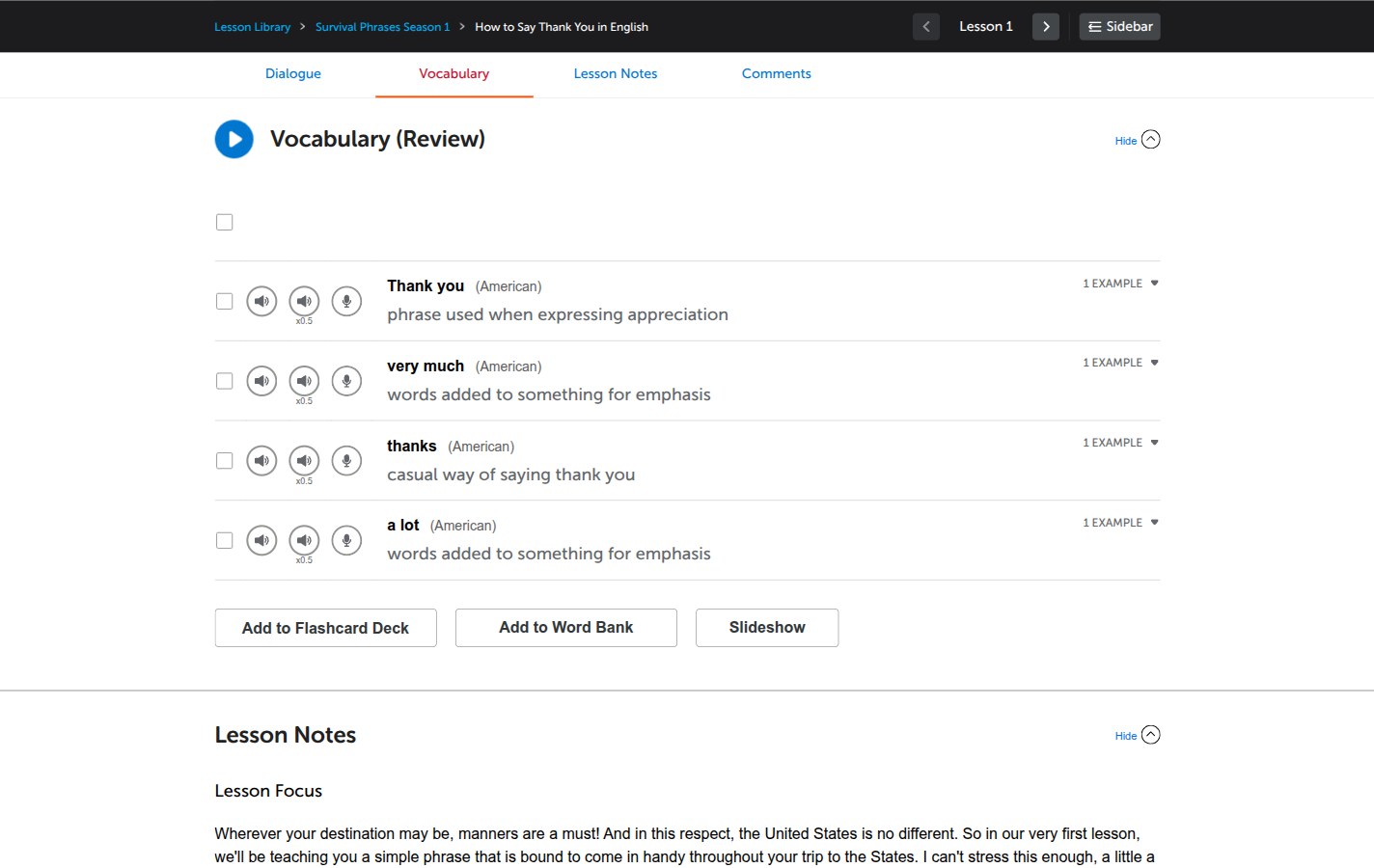Image resolution: width=1374 pixels, height=868 pixels.
Task: Record your voice for "Thank you"
Action: [346, 301]
